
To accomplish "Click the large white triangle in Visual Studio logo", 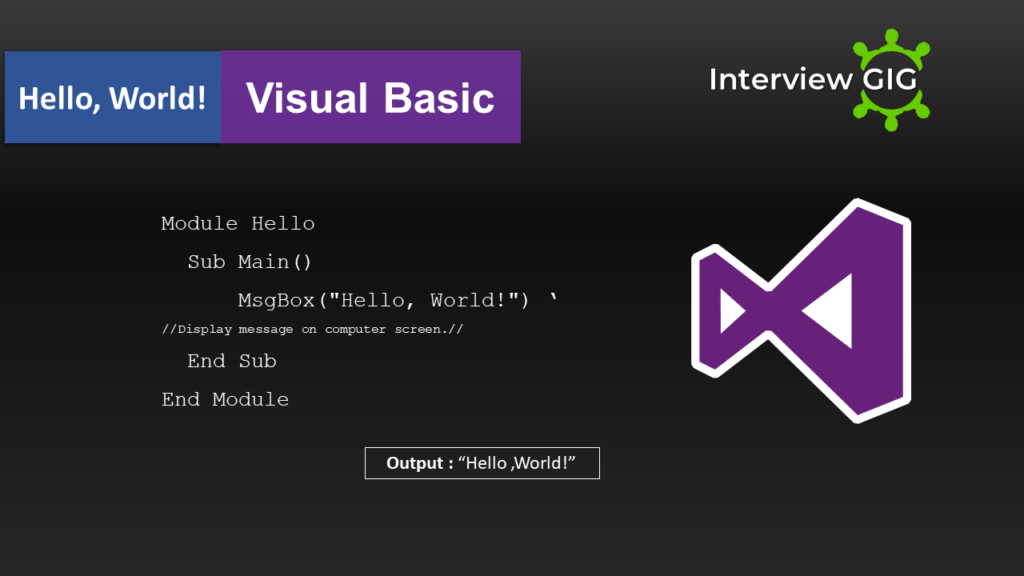I will pyautogui.click(x=828, y=311).
